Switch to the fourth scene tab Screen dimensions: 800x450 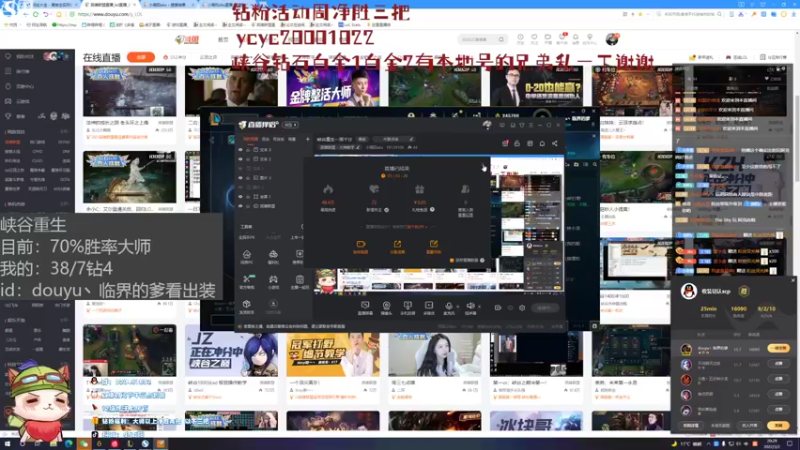(x=292, y=139)
